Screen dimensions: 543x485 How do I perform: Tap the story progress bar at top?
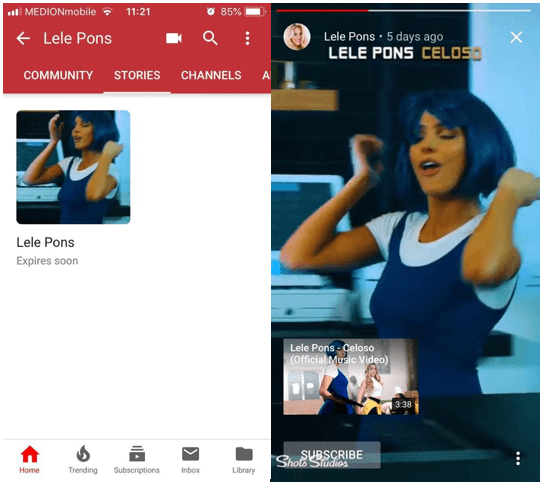coord(403,11)
